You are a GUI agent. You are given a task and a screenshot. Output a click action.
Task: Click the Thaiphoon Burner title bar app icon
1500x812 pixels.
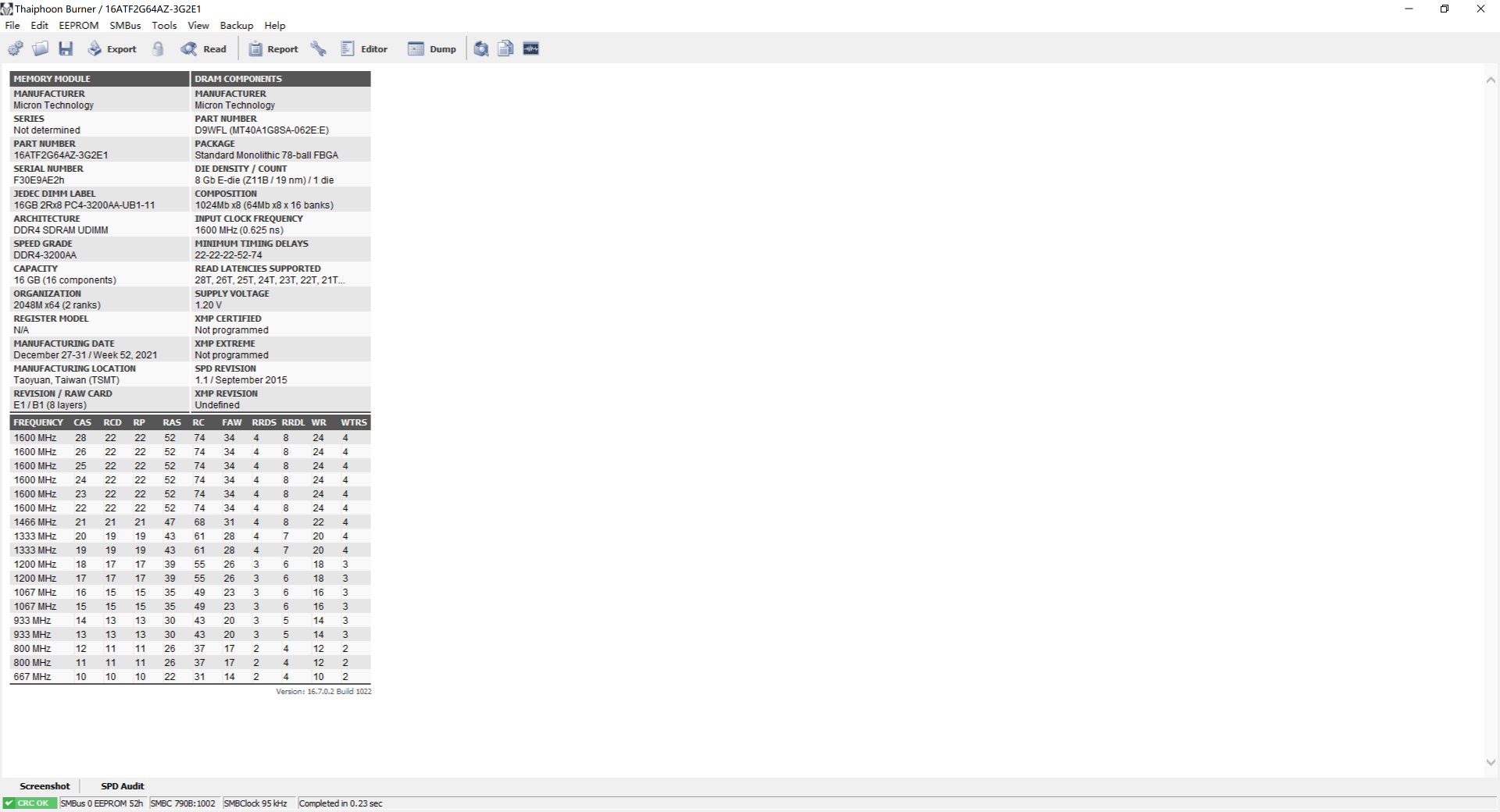click(x=7, y=9)
